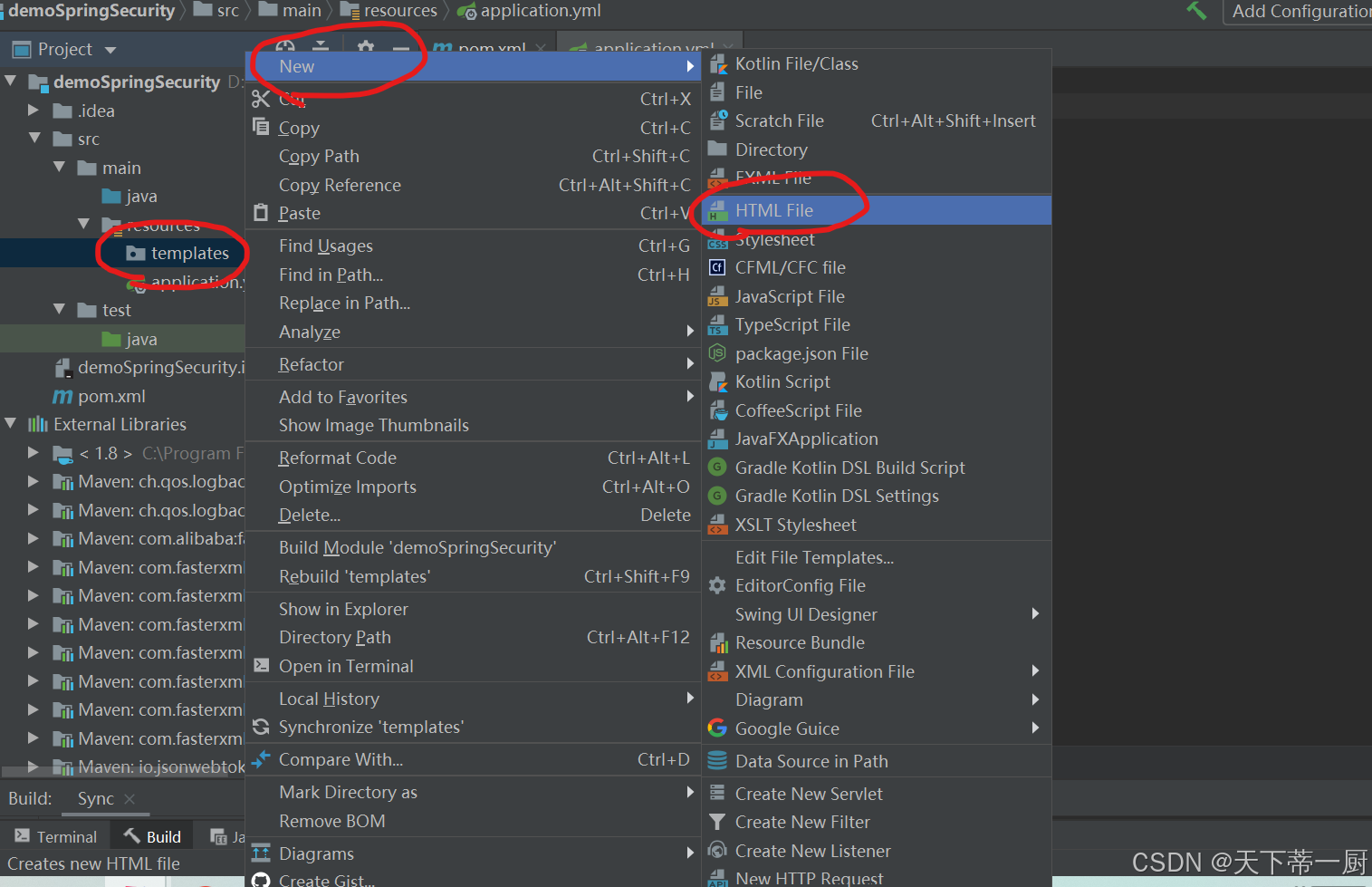Select Open in Terminal entry
The width and height of the screenshot is (1372, 887).
[x=474, y=666]
